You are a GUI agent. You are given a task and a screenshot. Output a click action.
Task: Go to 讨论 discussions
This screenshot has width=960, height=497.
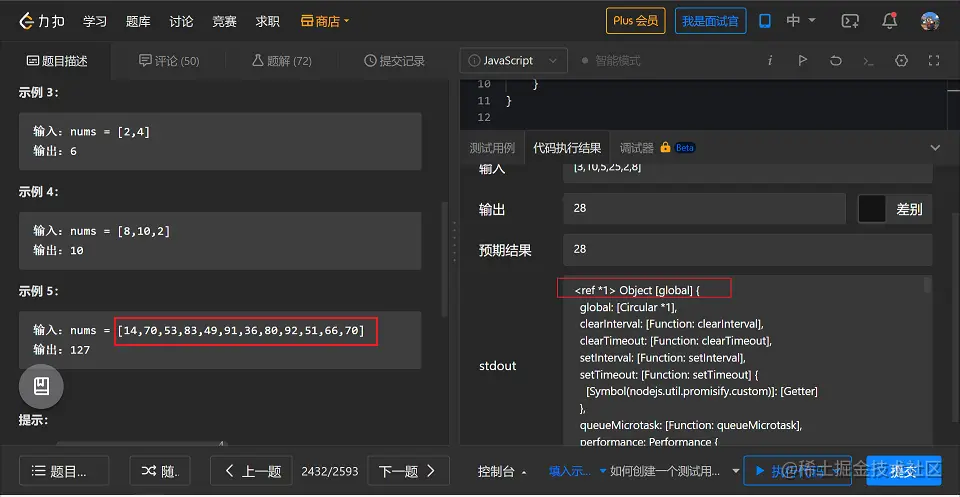click(181, 21)
